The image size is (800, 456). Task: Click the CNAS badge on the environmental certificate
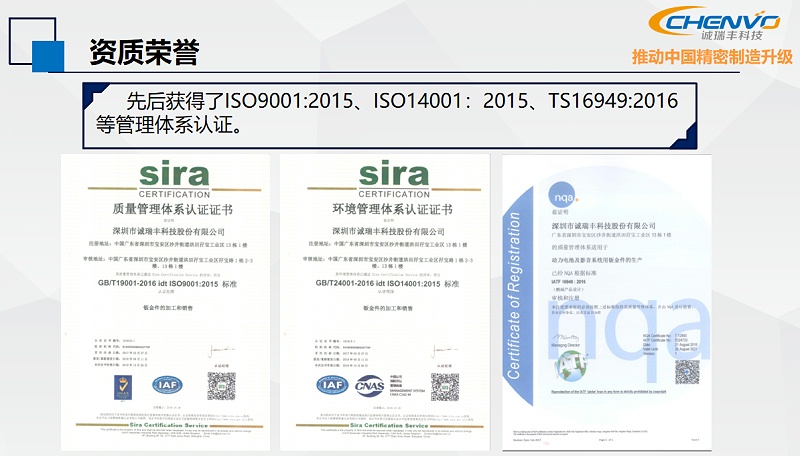click(x=370, y=385)
